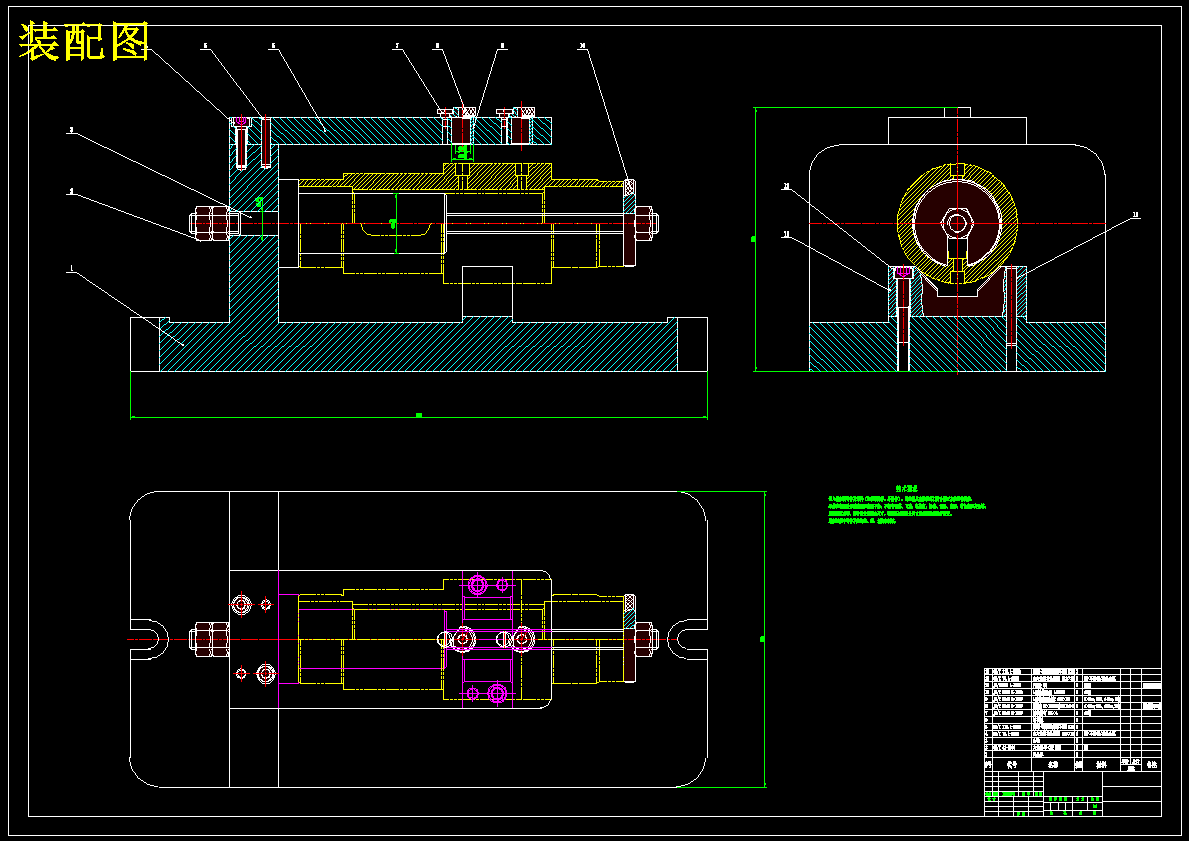Select the cyan hatched top plate in front view
The width and height of the screenshot is (1189, 841).
(391, 130)
